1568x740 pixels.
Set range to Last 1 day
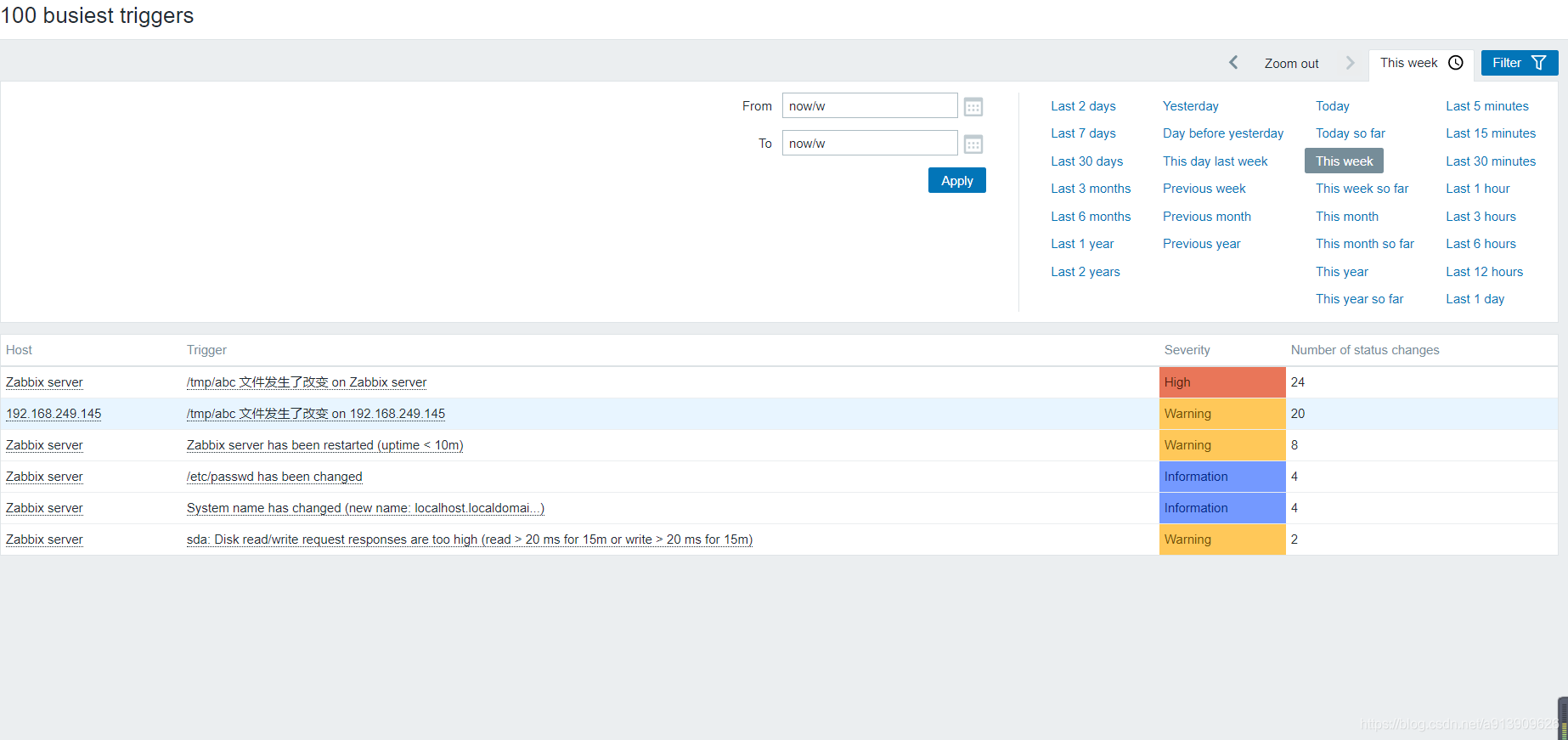[x=1475, y=299]
